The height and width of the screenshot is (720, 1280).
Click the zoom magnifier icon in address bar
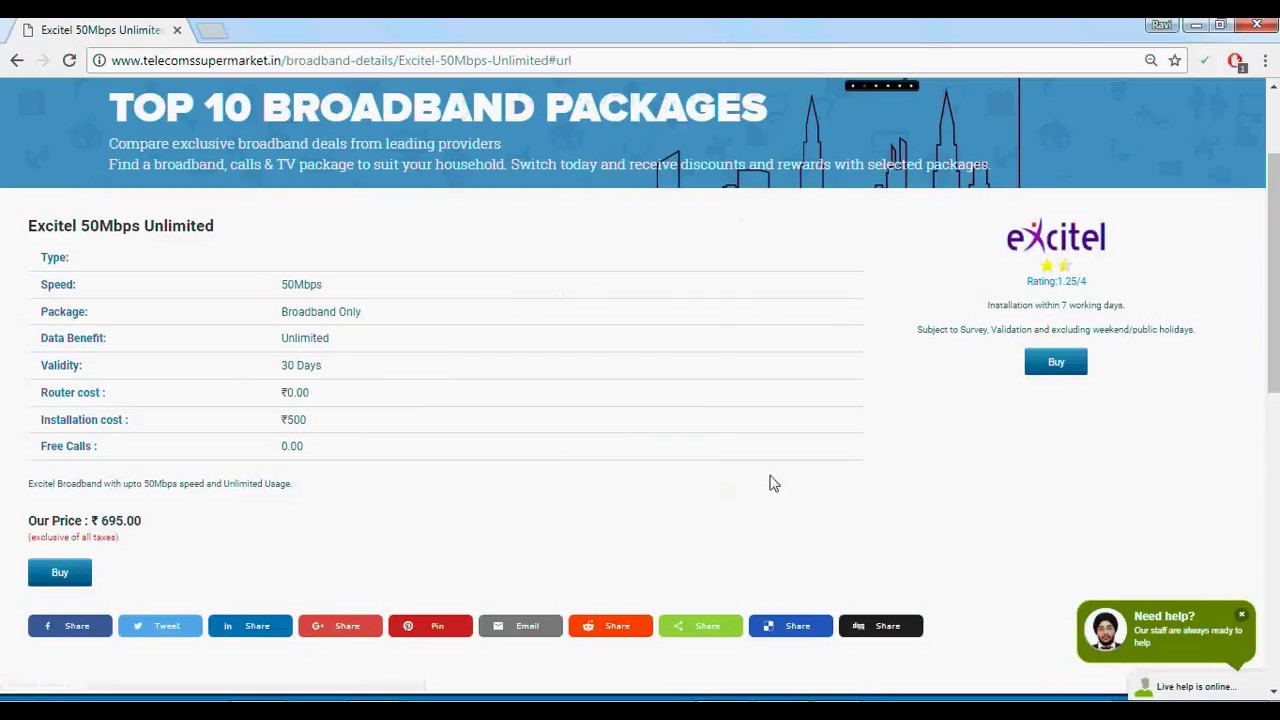coord(1151,60)
